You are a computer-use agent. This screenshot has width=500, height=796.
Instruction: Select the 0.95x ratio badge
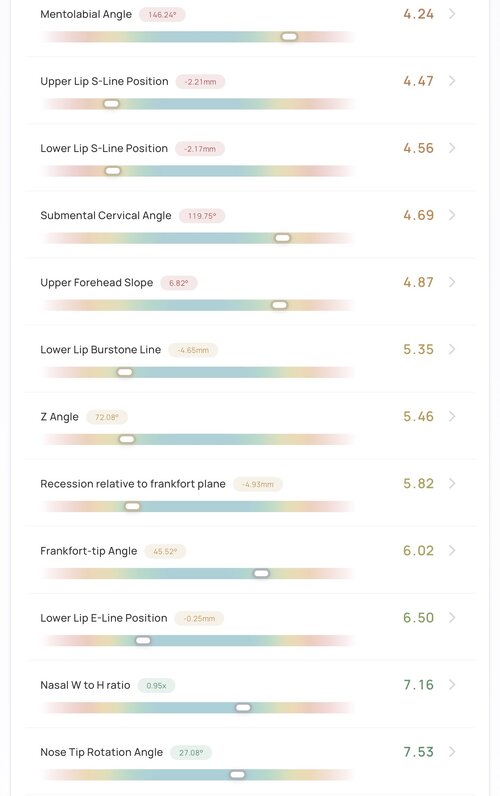pos(156,685)
